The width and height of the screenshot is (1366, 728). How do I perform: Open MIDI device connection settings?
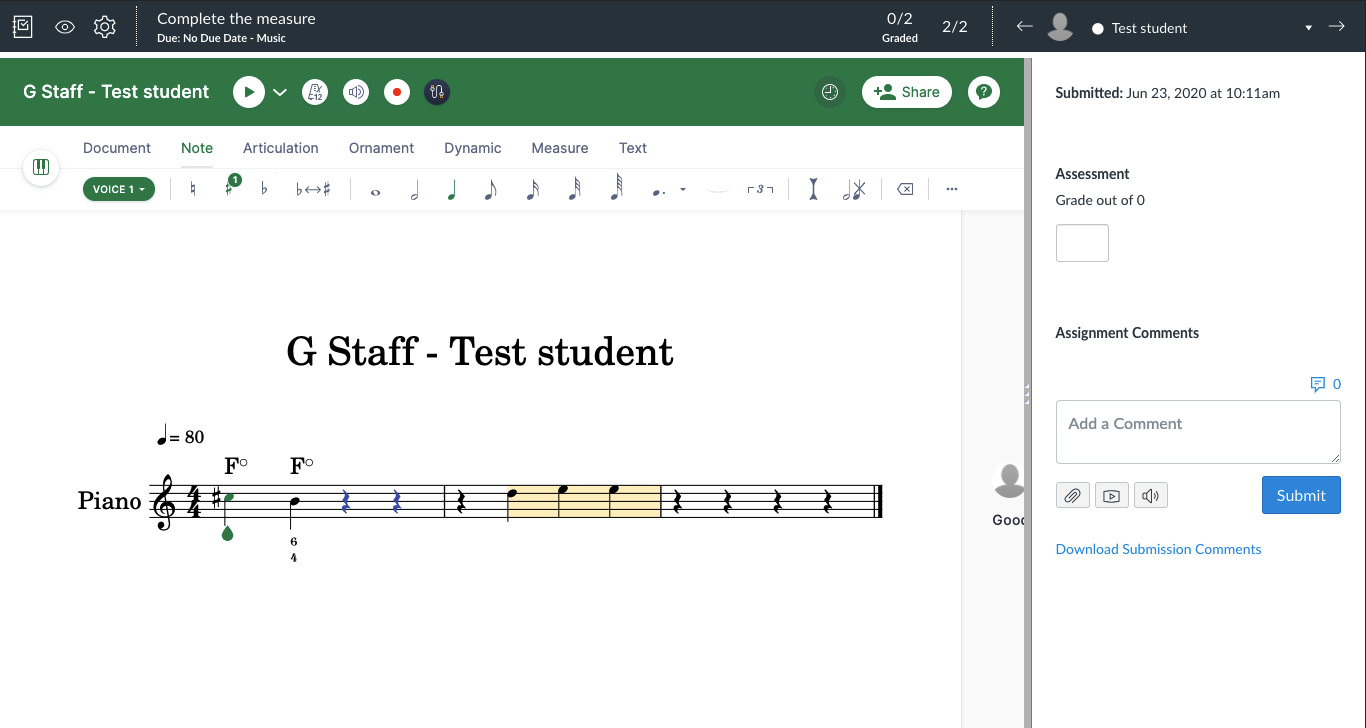436,91
